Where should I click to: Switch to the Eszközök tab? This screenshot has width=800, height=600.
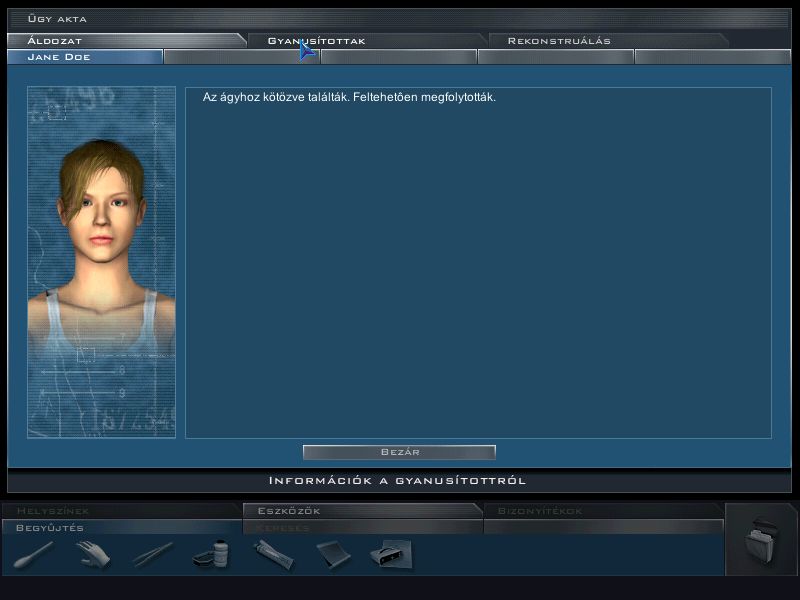click(288, 511)
